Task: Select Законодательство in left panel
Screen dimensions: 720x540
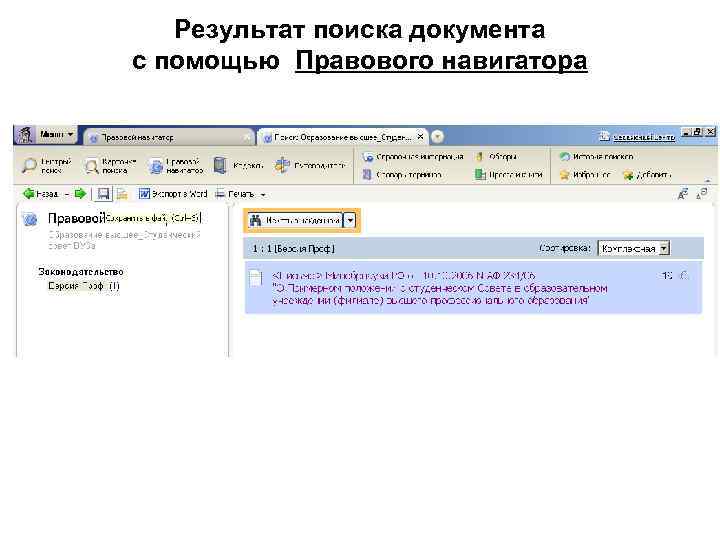Action: click(81, 272)
